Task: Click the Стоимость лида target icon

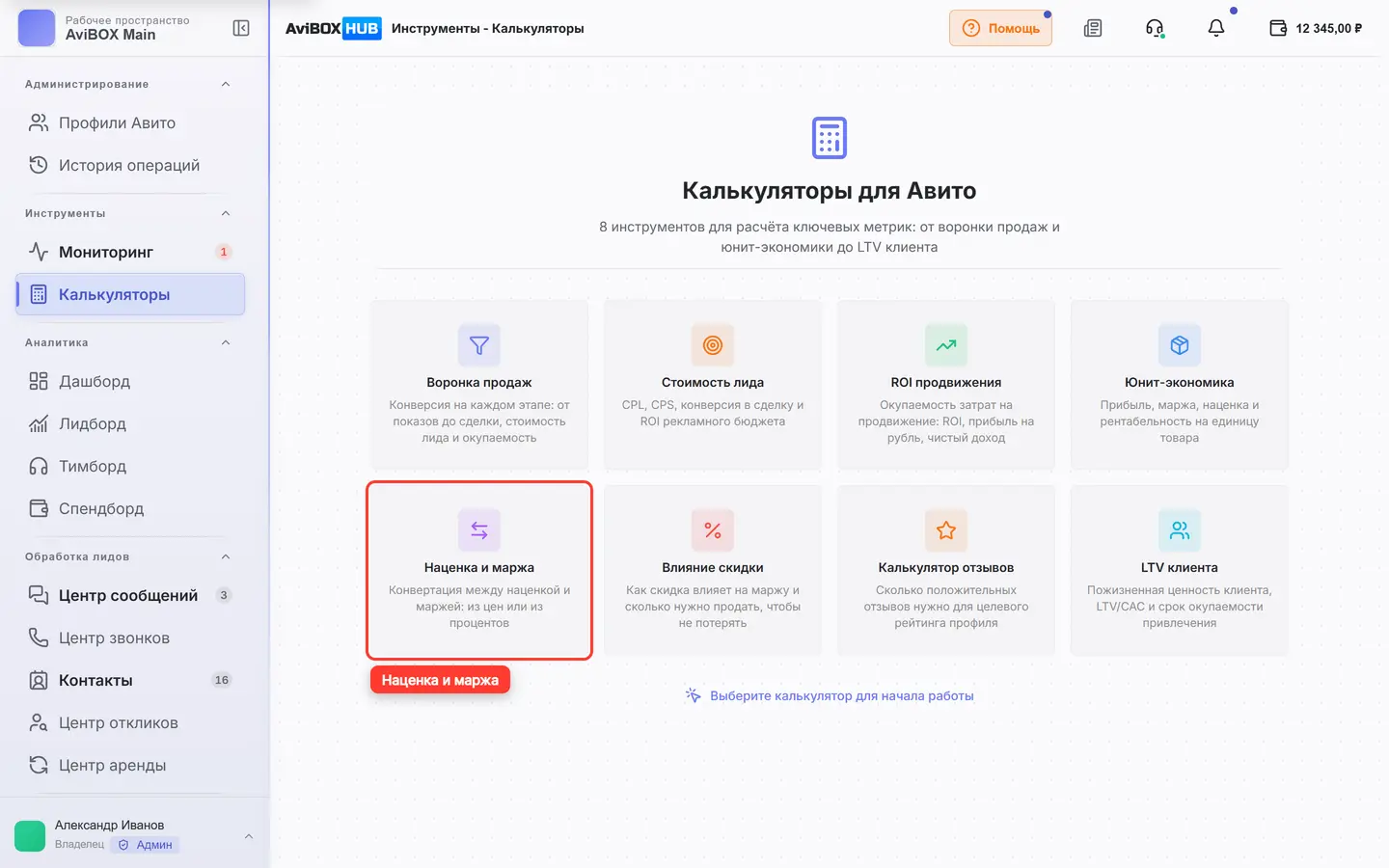Action: point(713,345)
